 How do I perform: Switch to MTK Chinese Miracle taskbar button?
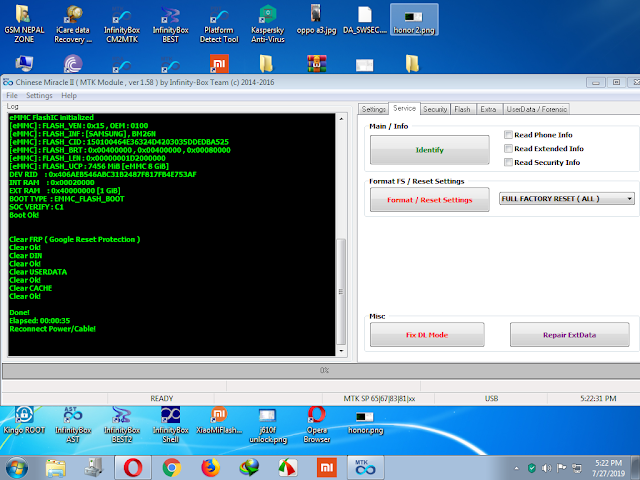pyautogui.click(x=365, y=468)
